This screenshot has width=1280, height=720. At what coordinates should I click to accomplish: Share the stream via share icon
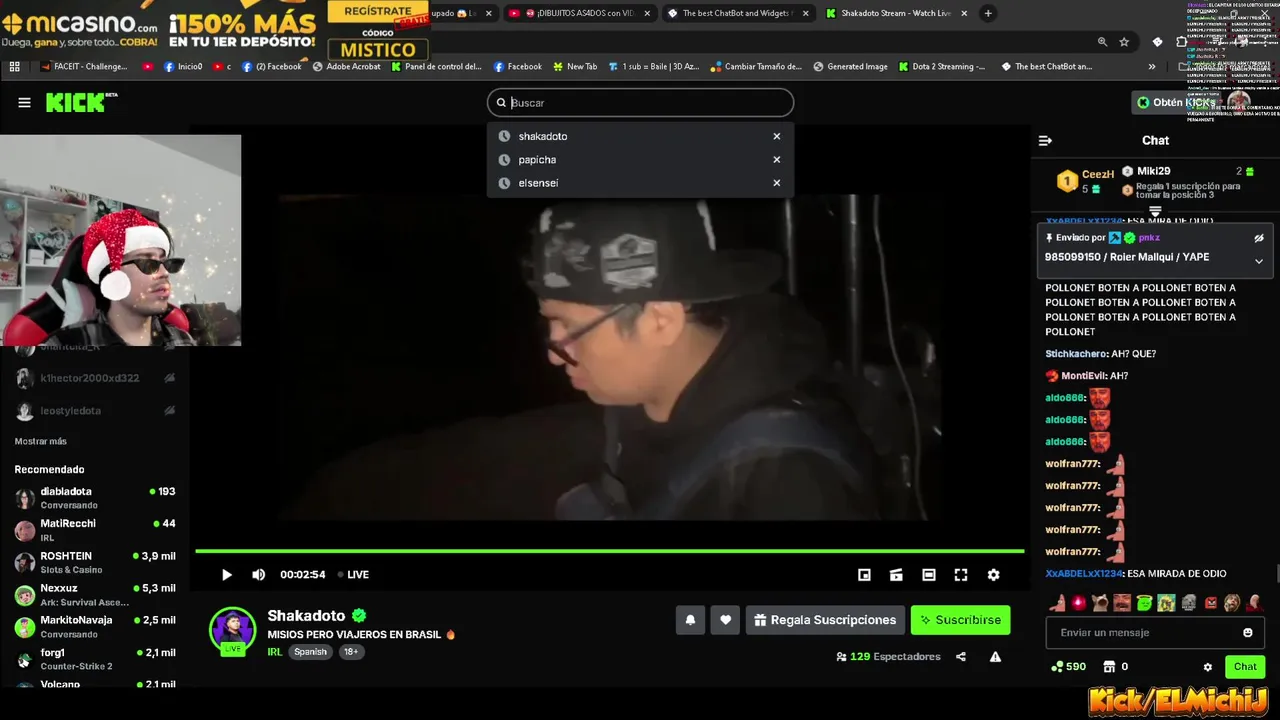pos(961,657)
